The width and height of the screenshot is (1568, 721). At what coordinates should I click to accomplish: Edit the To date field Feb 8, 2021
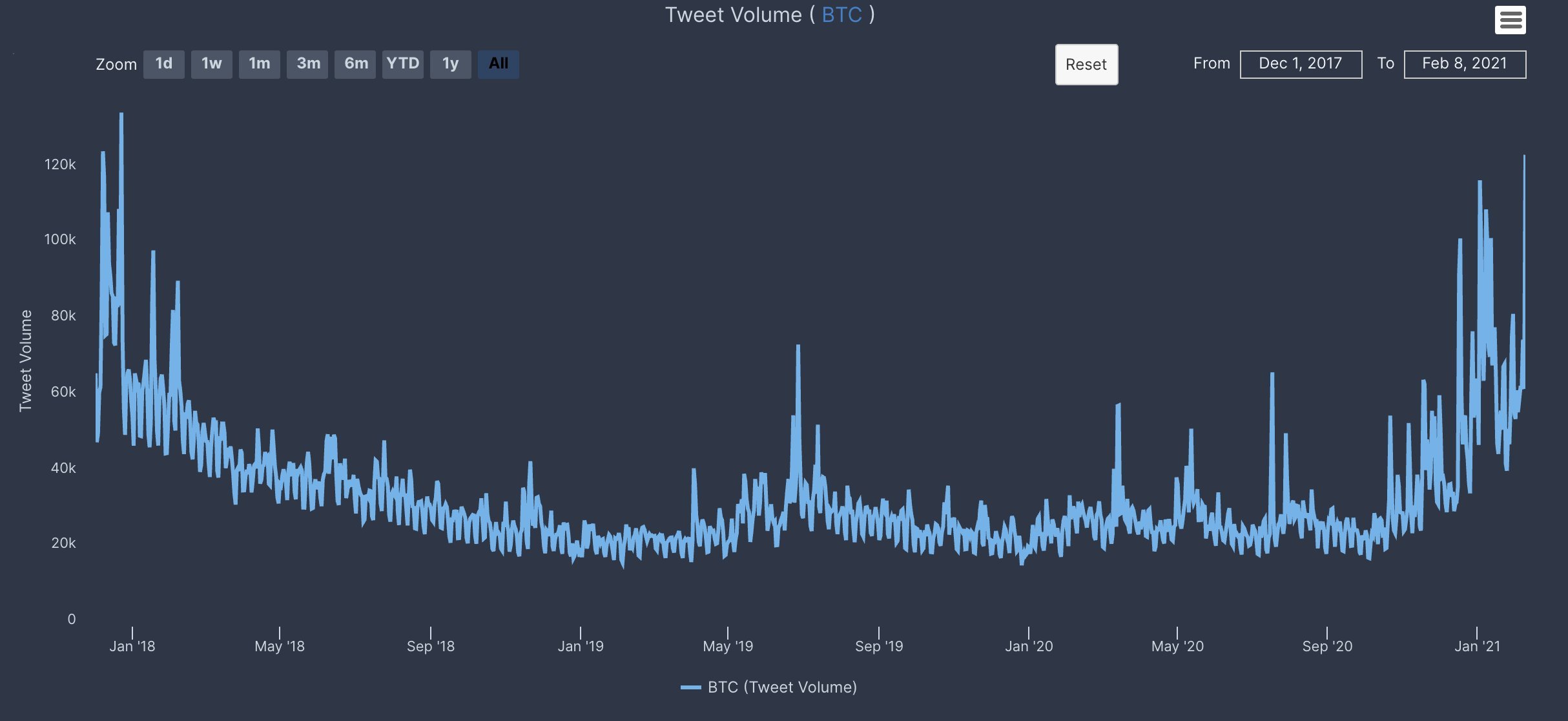point(1465,64)
